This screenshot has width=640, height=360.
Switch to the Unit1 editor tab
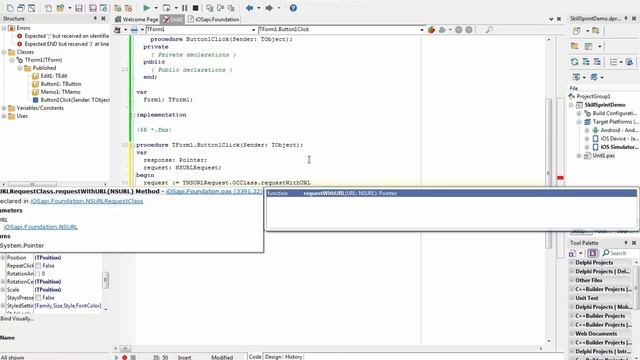click(173, 19)
